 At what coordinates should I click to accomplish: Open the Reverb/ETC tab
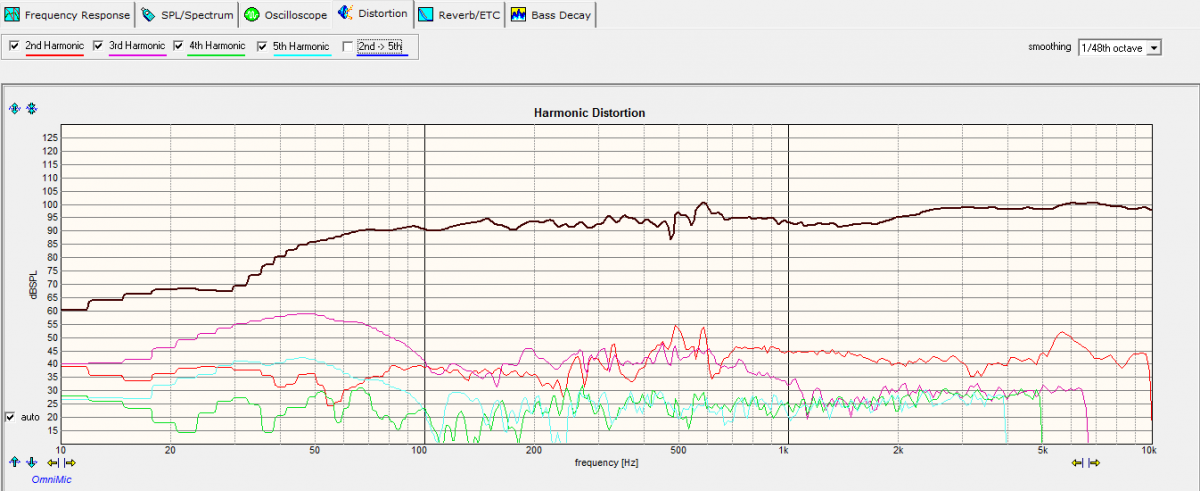pos(460,15)
